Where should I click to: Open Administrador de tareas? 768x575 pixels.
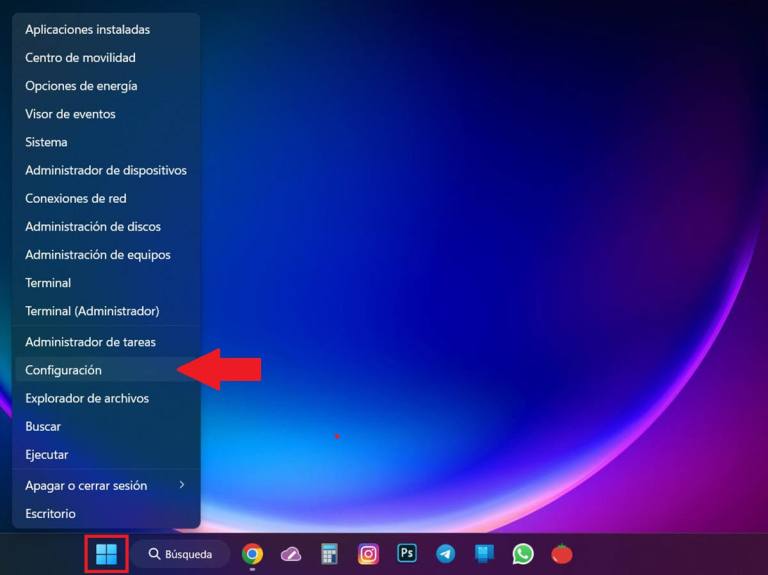(x=90, y=342)
